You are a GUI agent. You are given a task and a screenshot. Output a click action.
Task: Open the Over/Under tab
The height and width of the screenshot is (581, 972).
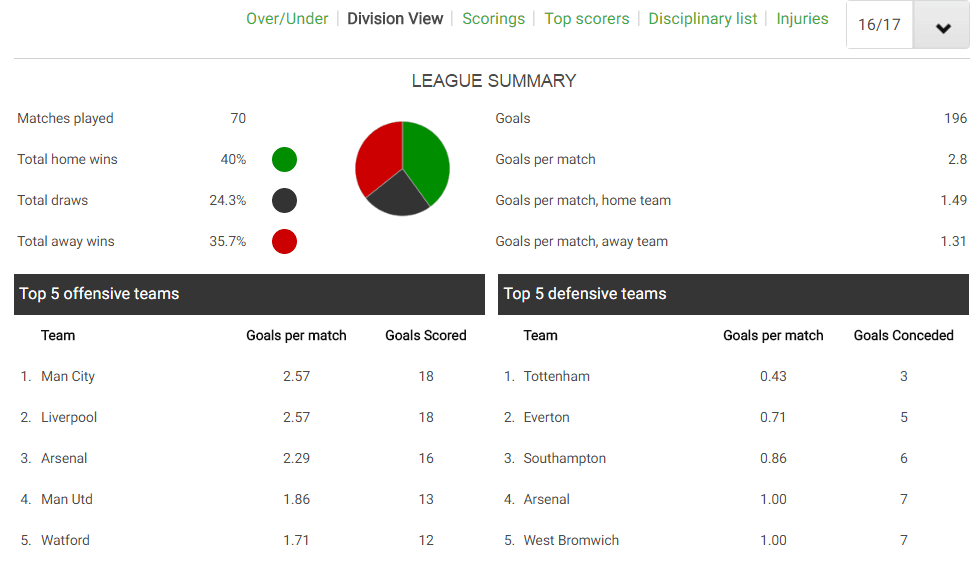coord(287,19)
